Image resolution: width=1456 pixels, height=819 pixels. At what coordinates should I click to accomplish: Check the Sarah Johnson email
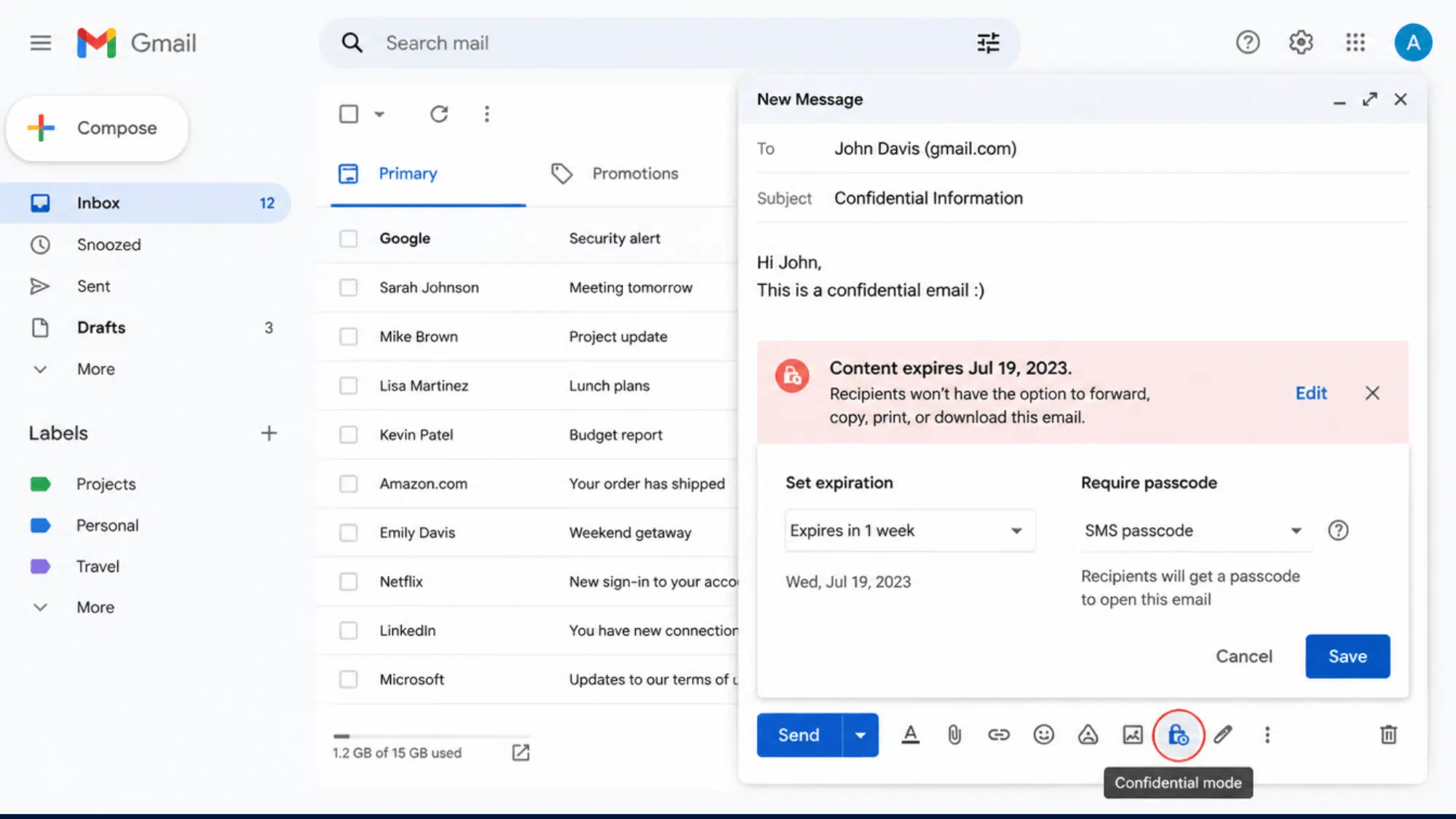point(349,288)
